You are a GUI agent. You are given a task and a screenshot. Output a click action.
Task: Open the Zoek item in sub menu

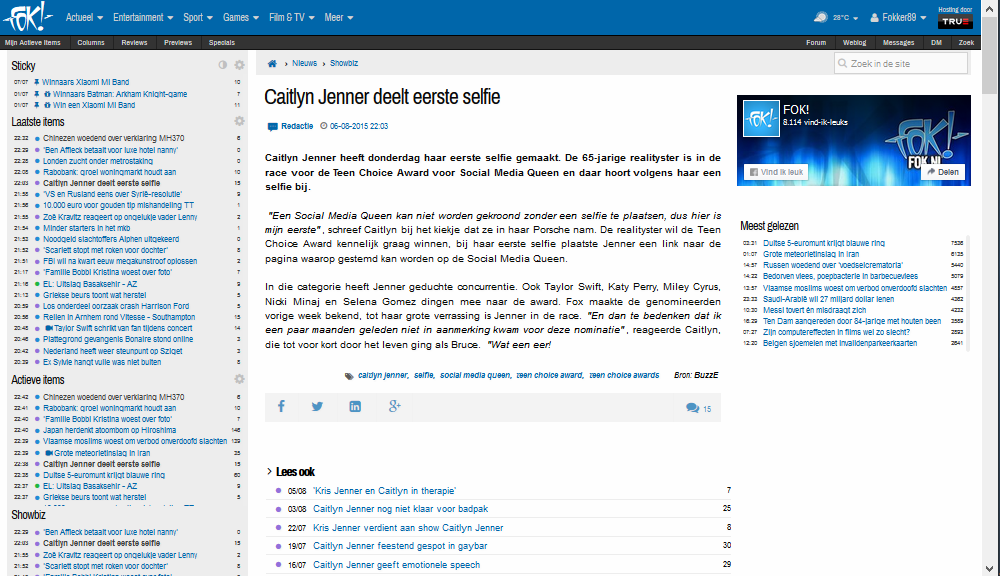click(x=966, y=43)
